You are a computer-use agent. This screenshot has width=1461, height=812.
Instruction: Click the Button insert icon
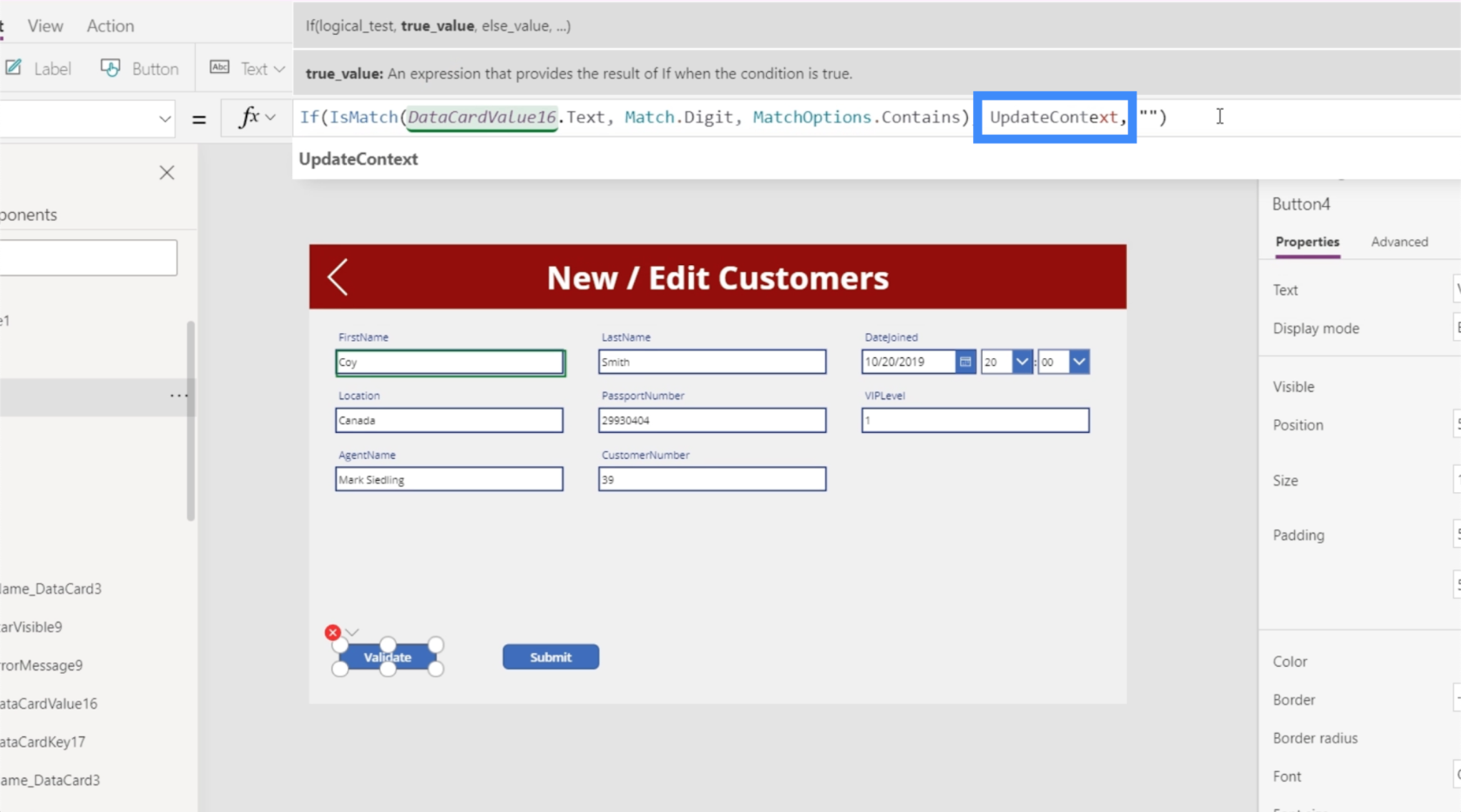pyautogui.click(x=110, y=68)
